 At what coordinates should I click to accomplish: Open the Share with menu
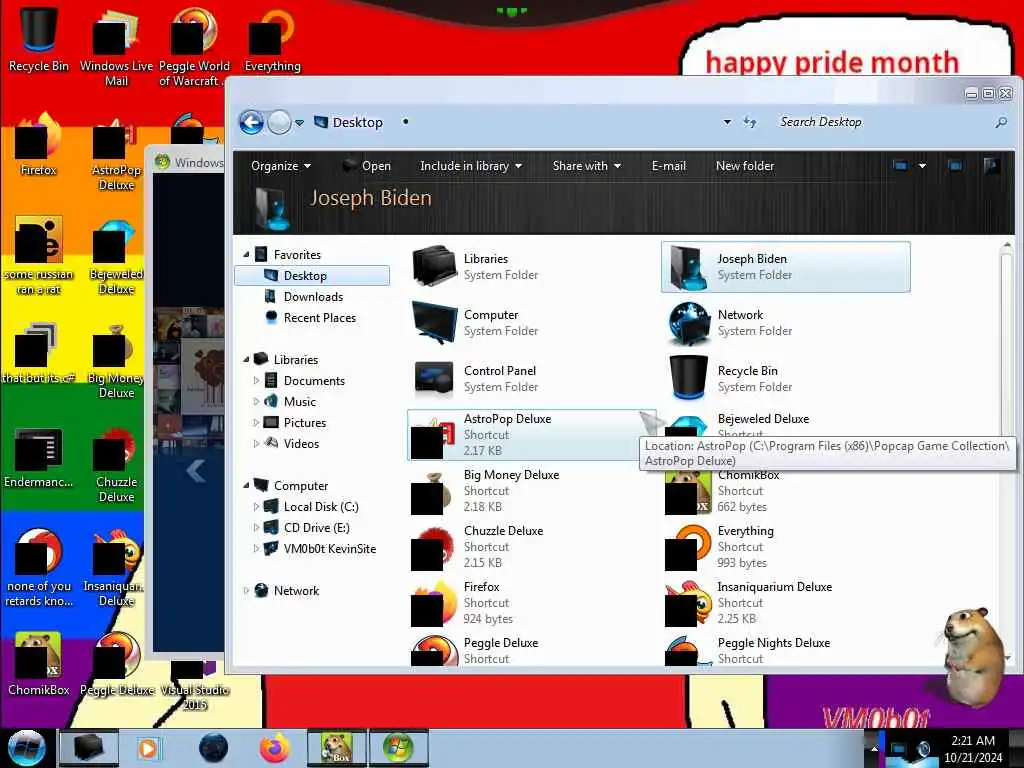coord(586,166)
